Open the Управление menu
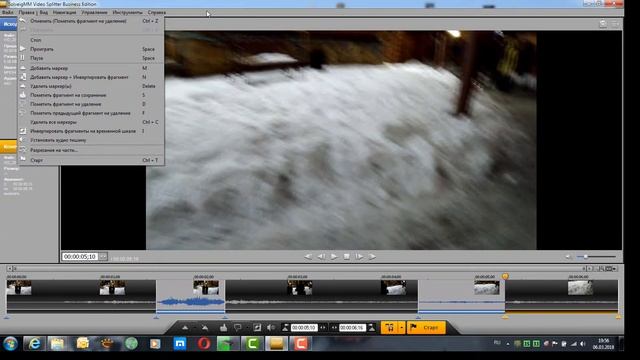 [94, 12]
